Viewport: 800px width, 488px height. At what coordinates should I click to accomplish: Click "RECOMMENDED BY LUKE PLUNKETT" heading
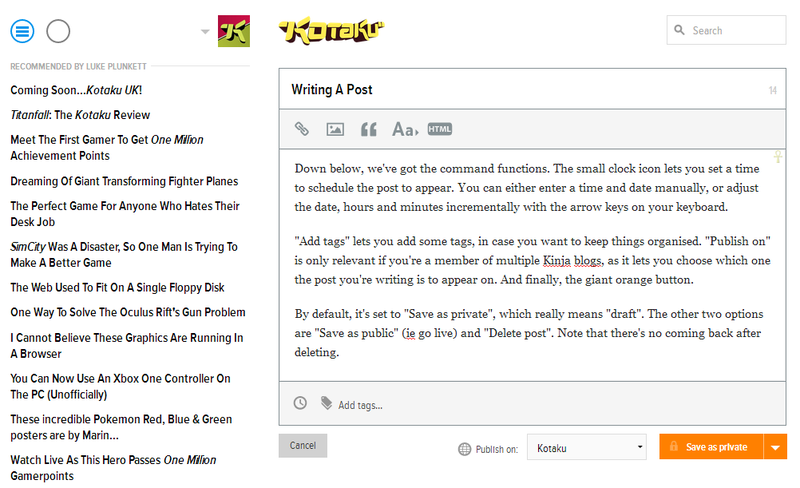click(x=78, y=66)
